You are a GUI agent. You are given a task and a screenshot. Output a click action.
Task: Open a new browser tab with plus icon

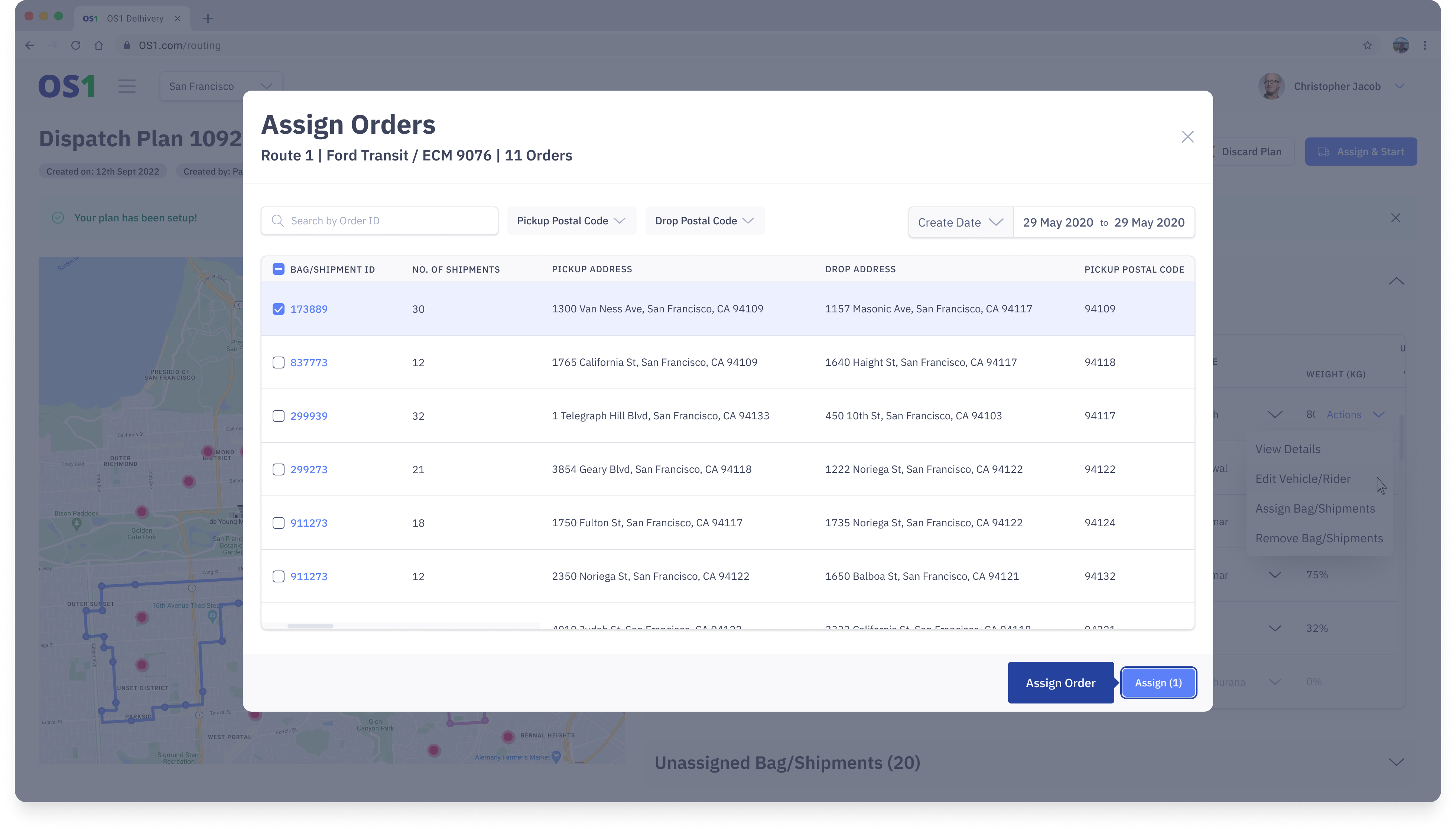[208, 18]
